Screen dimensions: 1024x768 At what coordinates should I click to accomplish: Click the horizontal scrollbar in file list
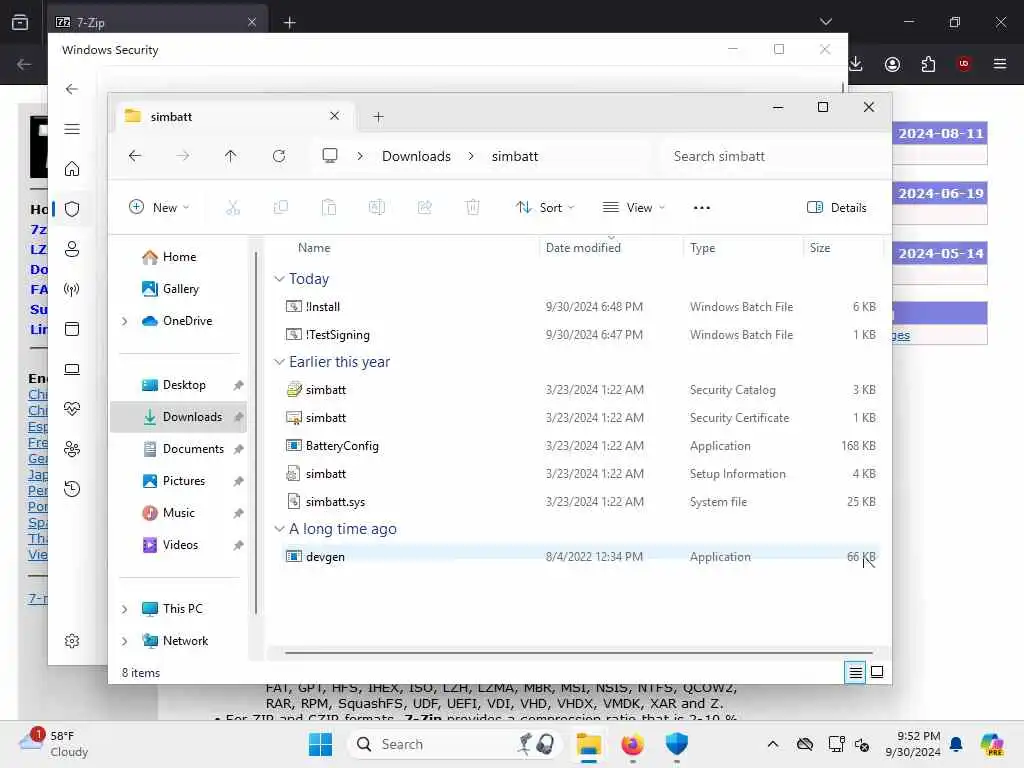tap(579, 652)
